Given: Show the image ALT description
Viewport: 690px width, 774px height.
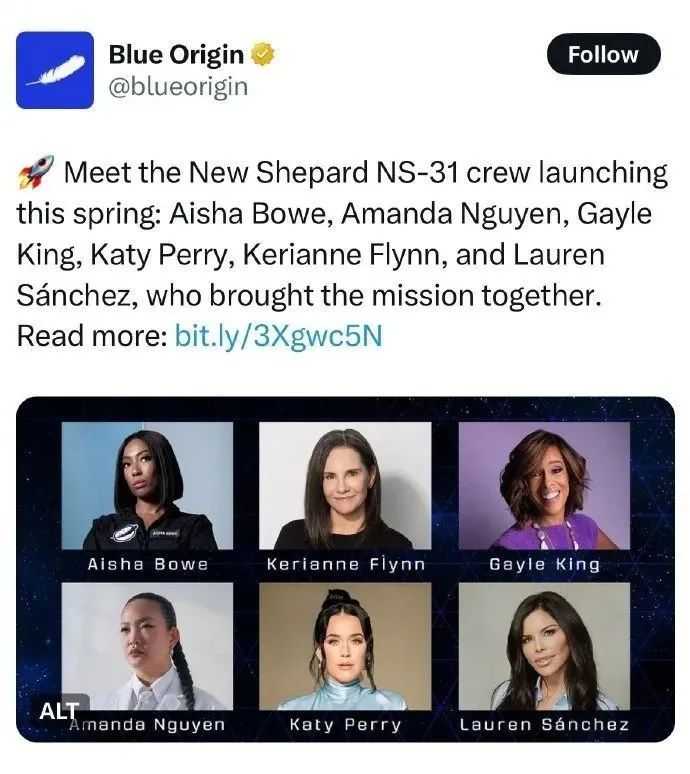Looking at the screenshot, I should 59,711.
